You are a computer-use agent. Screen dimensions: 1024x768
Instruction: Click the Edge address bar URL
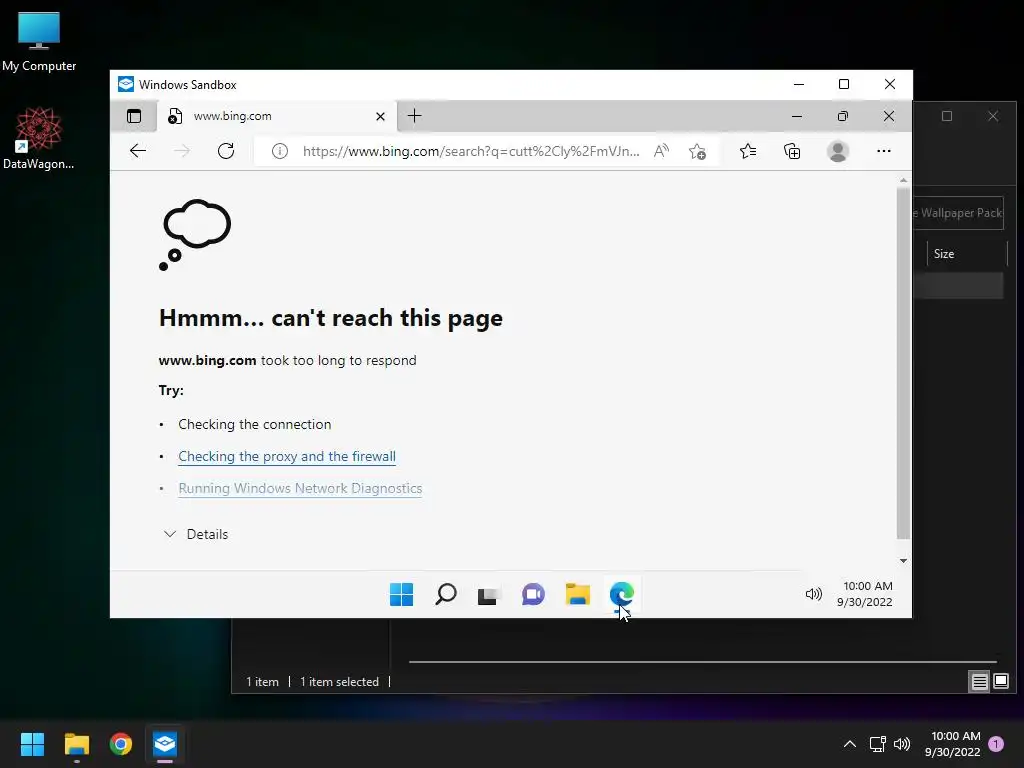coord(471,152)
